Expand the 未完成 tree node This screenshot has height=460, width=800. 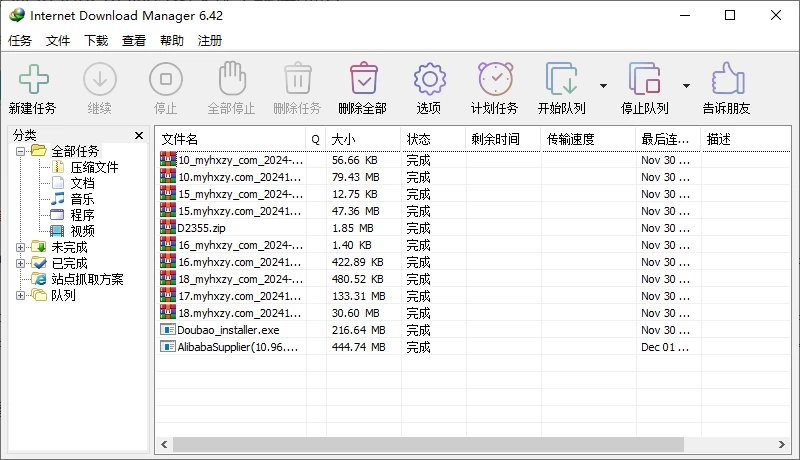click(21, 247)
